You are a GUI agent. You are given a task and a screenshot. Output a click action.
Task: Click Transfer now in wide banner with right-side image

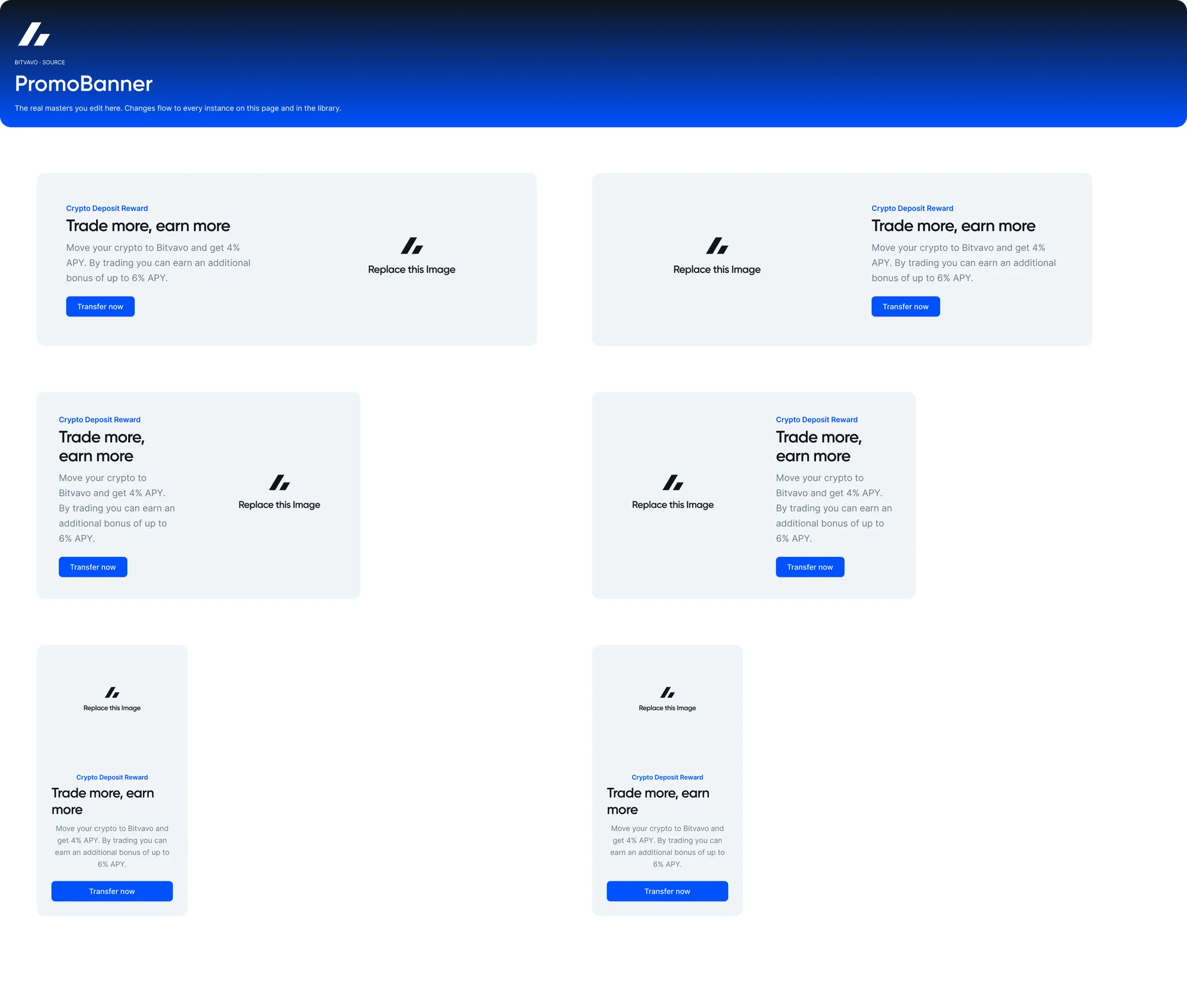(x=100, y=307)
